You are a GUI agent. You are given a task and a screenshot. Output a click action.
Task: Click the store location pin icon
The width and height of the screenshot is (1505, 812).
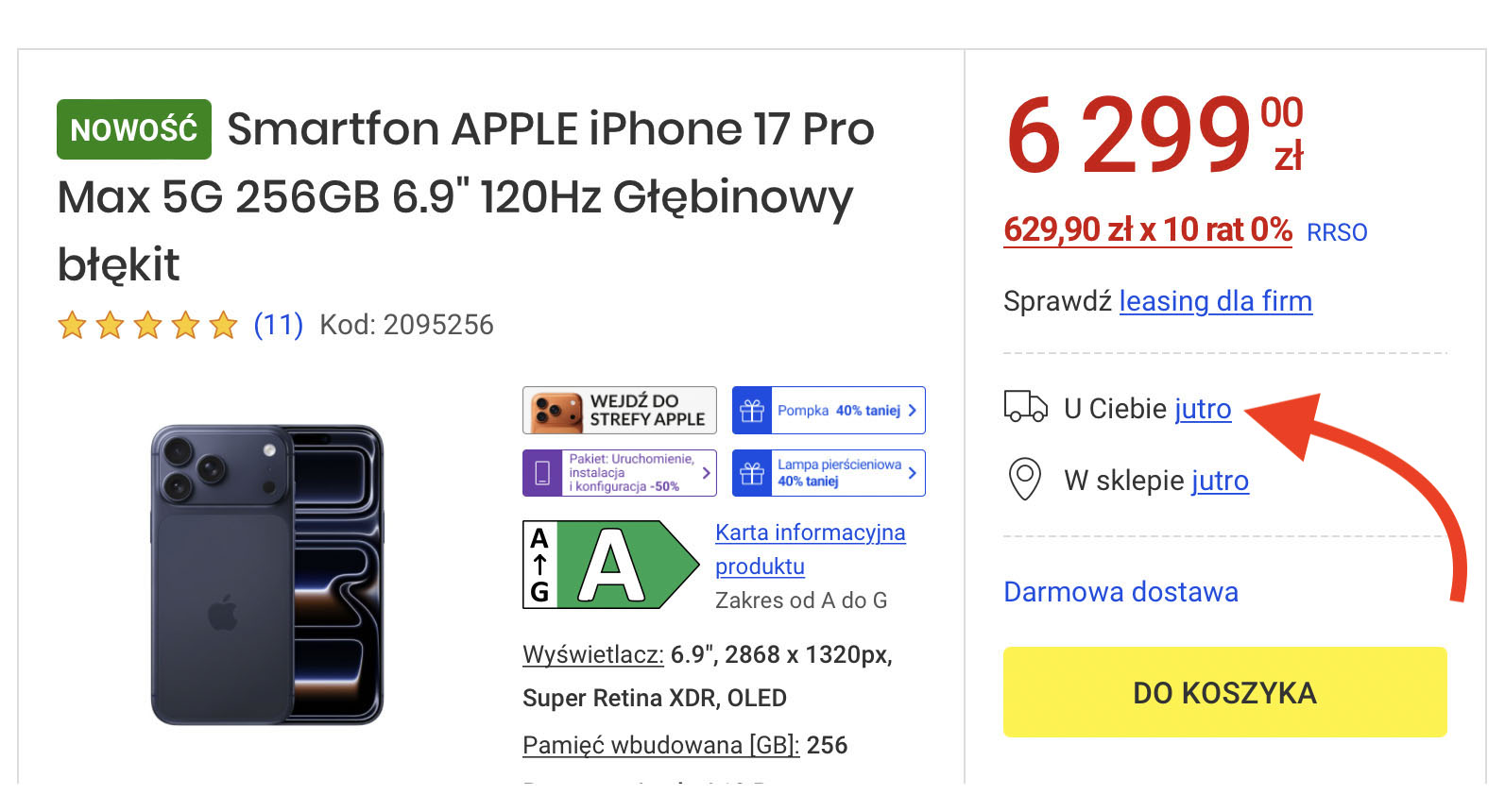[1026, 480]
